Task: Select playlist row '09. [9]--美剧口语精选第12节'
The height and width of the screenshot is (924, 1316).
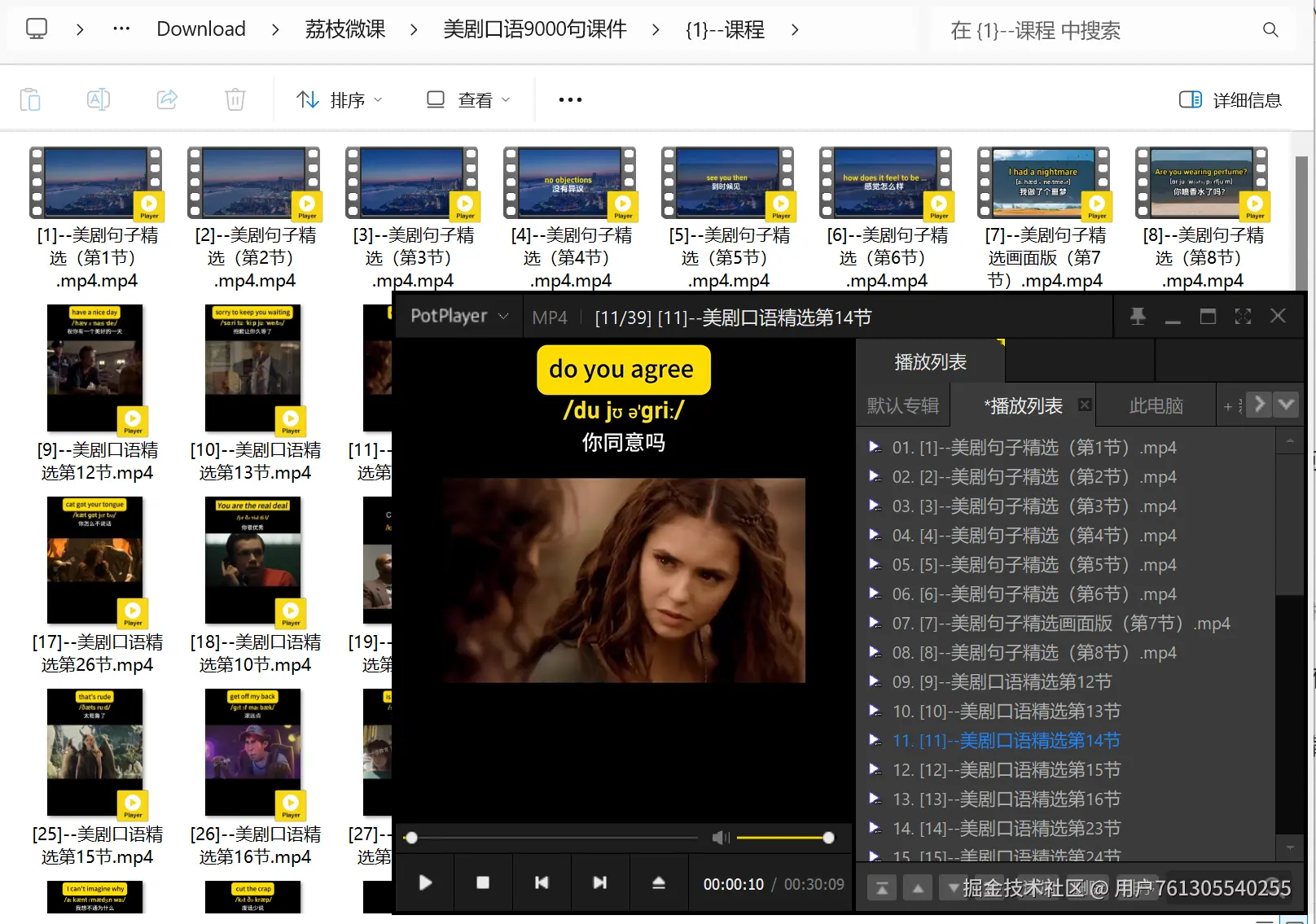Action: [x=1066, y=682]
